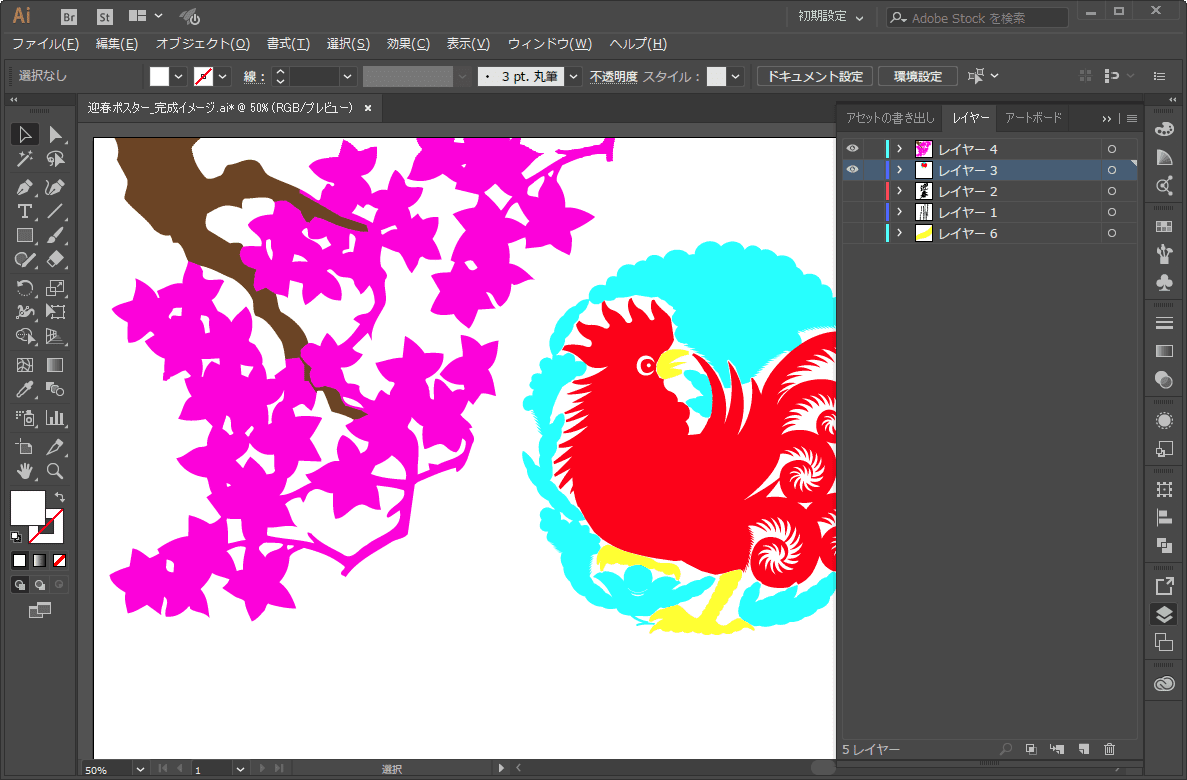Open the 3 pt. 丸筆 brush dropdown
Screen dimensions: 1187x780
[574, 76]
